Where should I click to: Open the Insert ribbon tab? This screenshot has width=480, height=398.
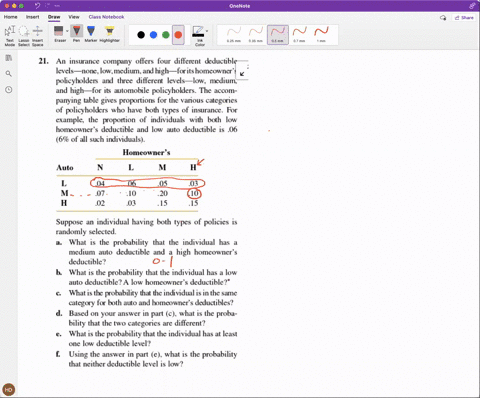32,17
